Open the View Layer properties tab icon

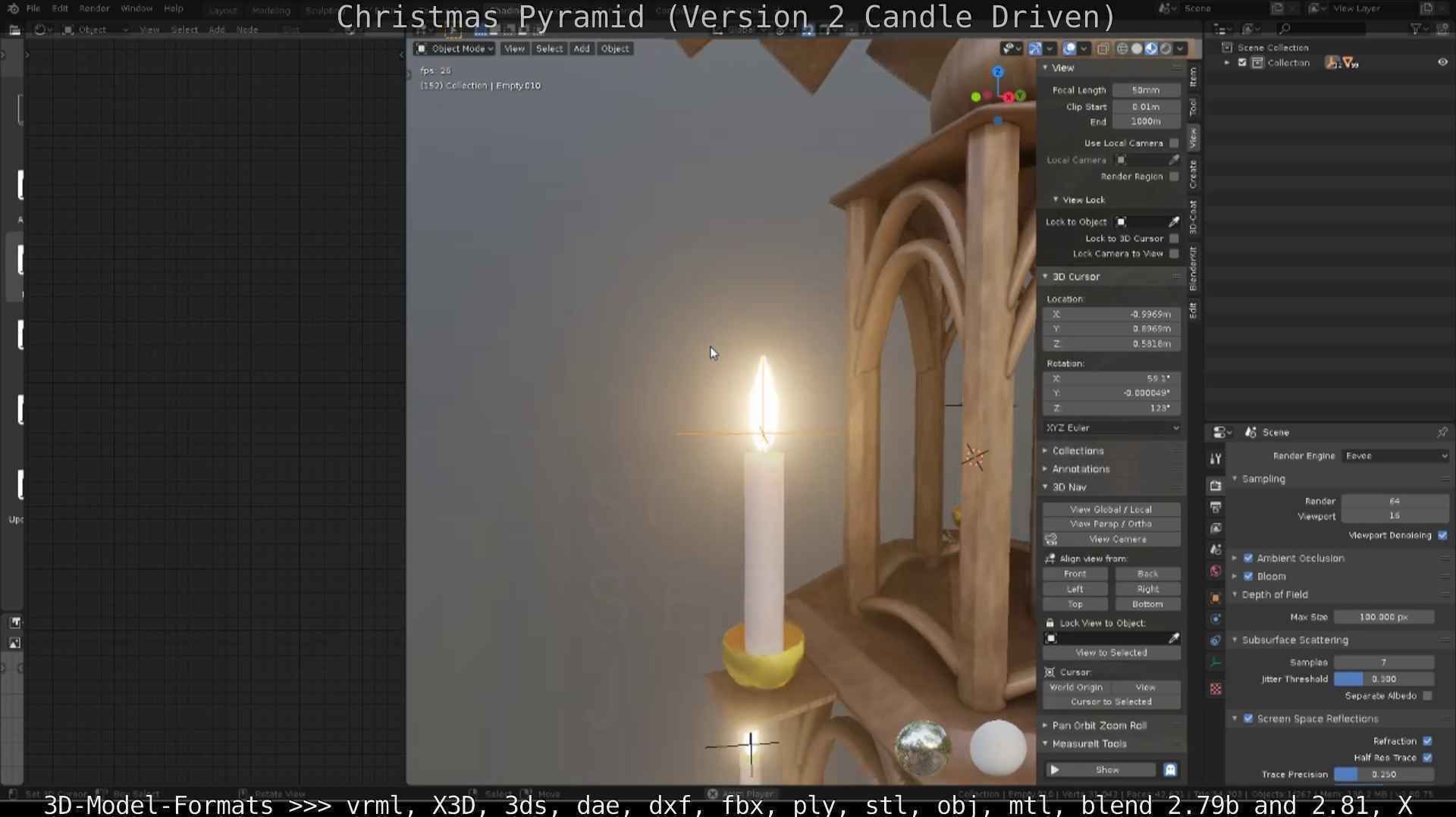tap(1216, 528)
